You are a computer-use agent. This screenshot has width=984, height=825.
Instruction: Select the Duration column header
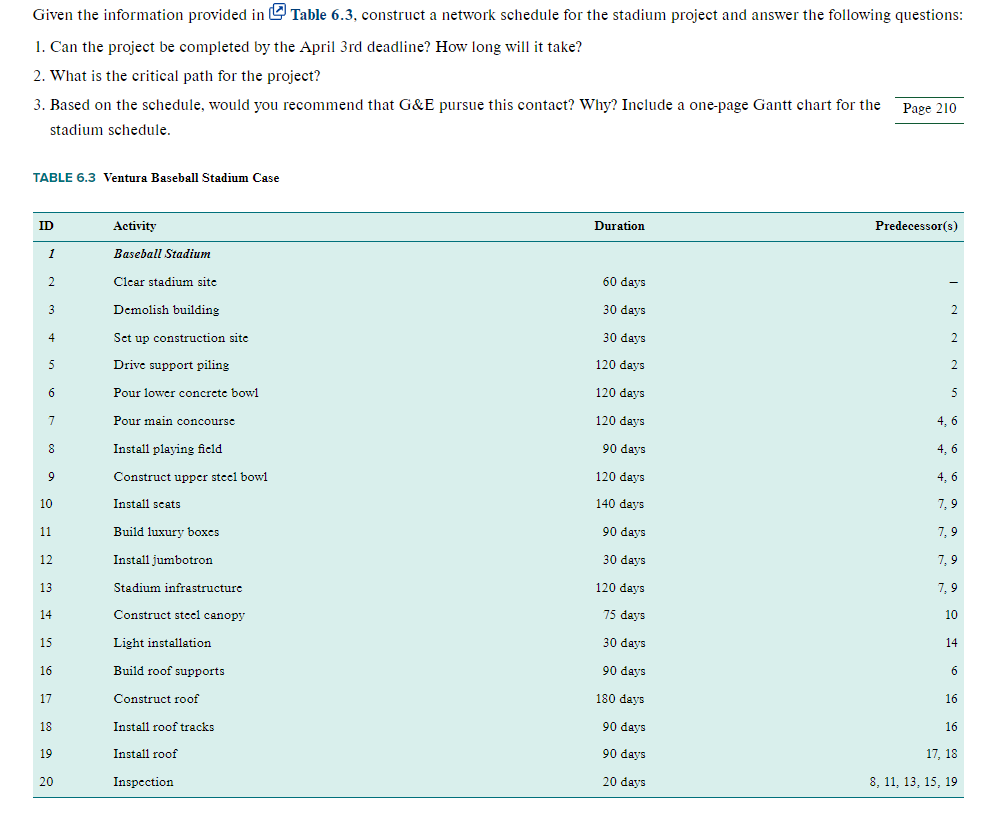619,226
